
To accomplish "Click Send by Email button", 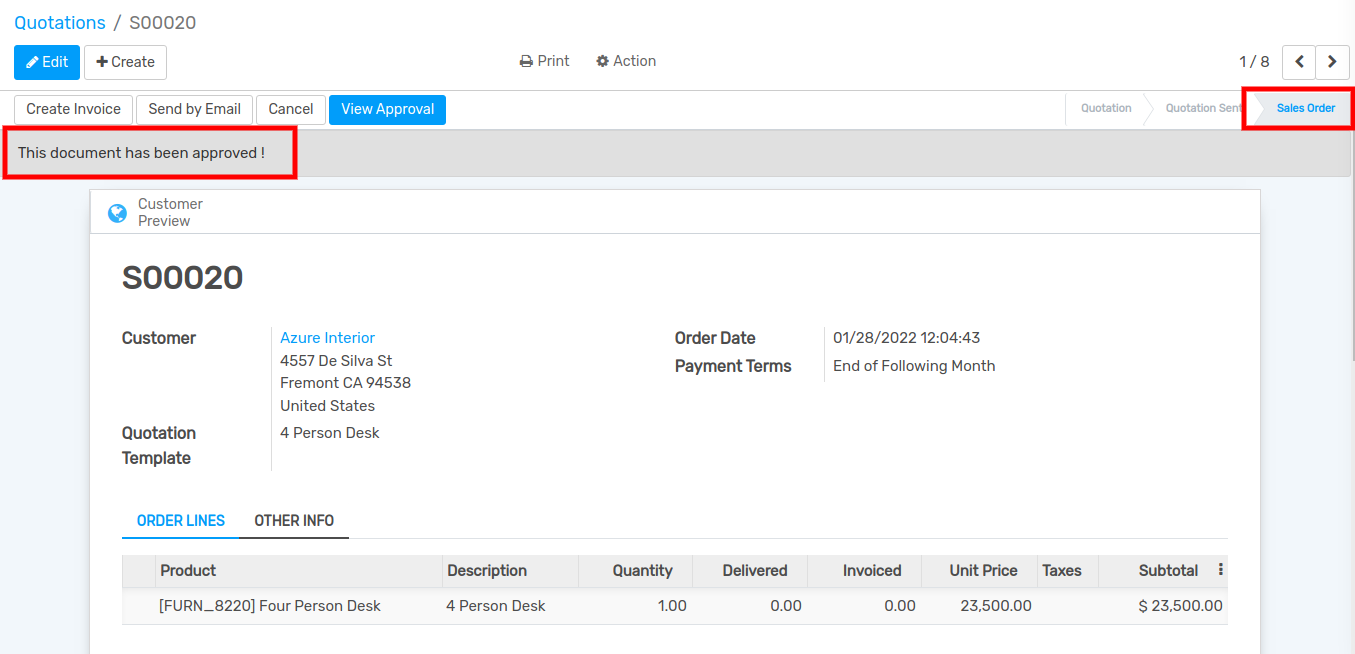I will (x=194, y=109).
